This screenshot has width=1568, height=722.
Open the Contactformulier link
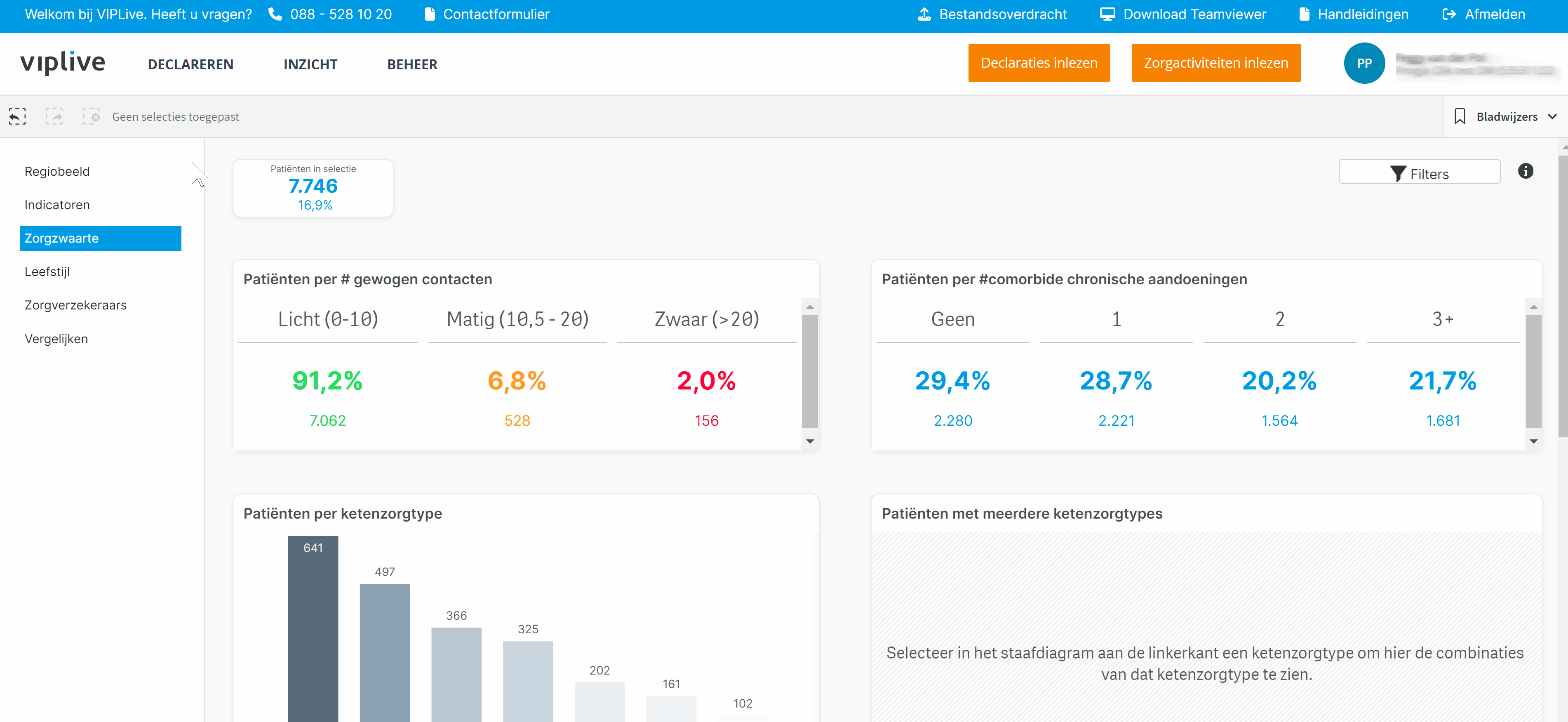(x=496, y=14)
